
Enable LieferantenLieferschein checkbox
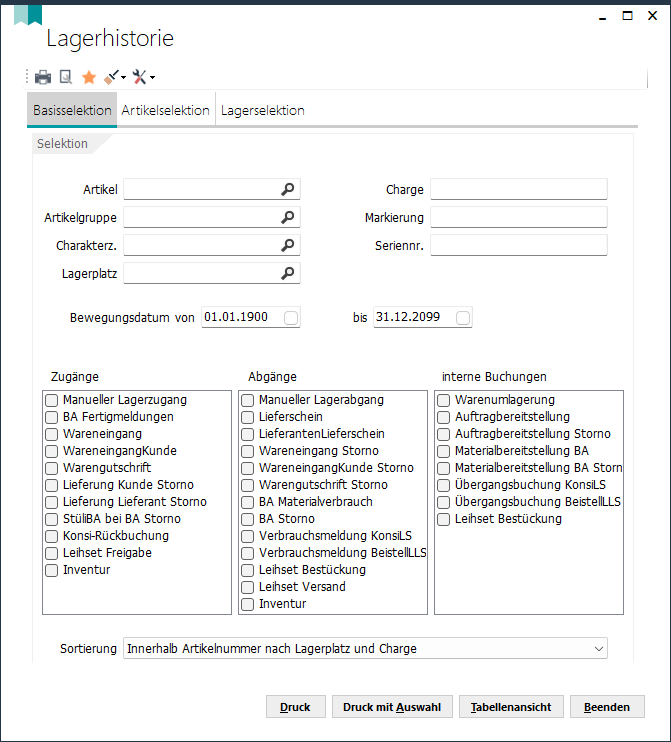(247, 434)
